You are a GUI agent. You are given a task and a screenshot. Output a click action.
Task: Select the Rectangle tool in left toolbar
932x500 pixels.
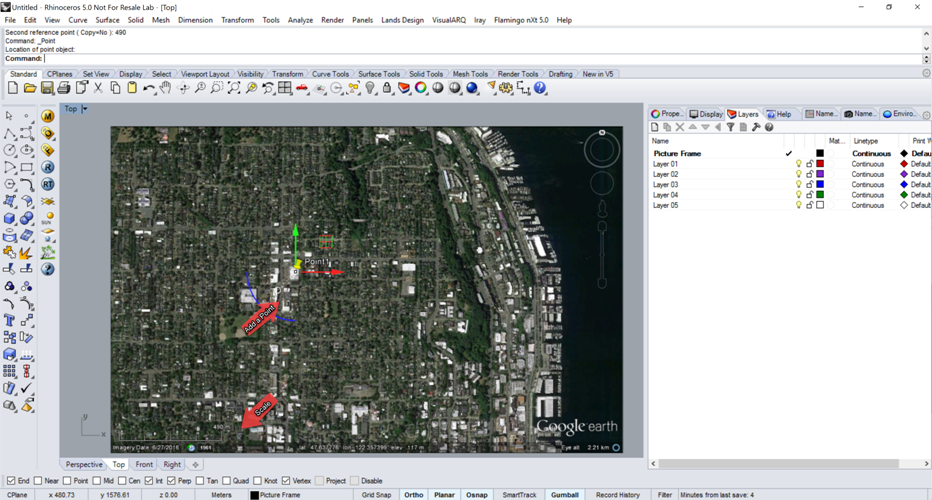(x=27, y=168)
